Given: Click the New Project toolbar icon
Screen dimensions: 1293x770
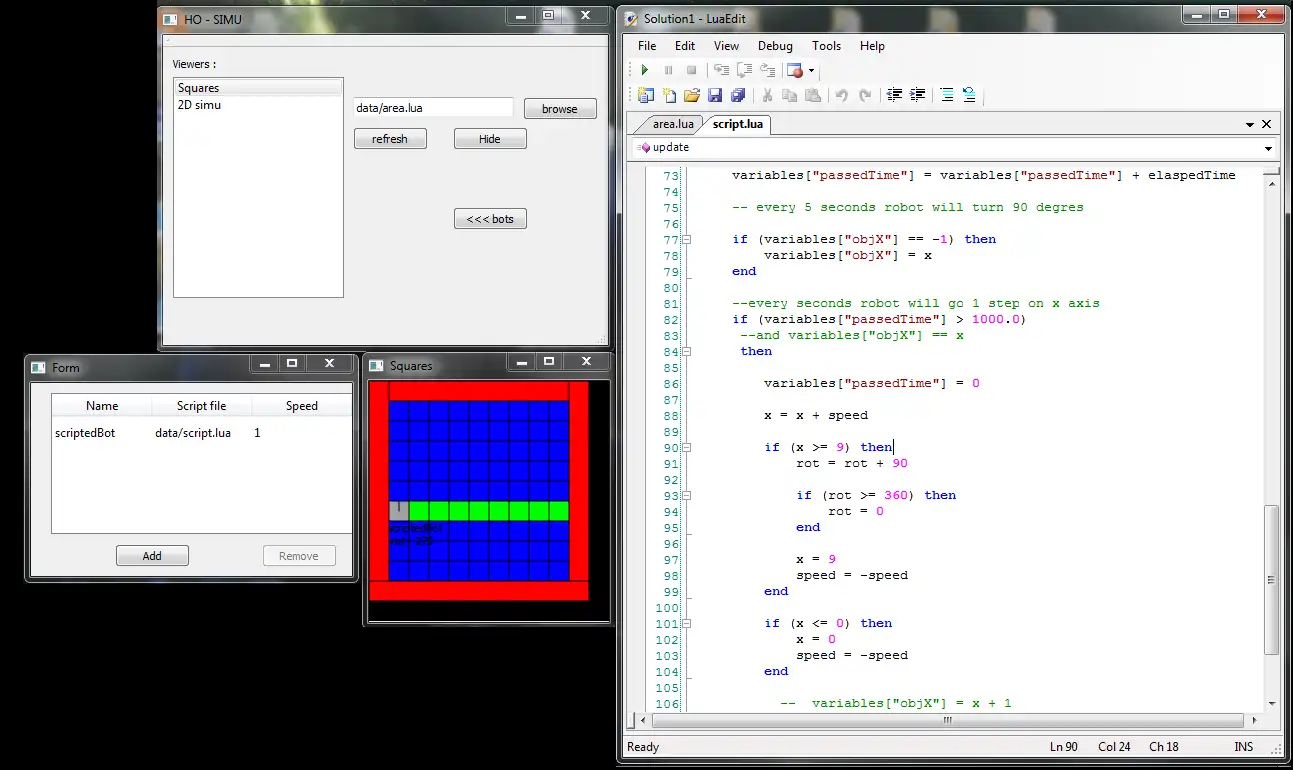Looking at the screenshot, I should point(645,96).
